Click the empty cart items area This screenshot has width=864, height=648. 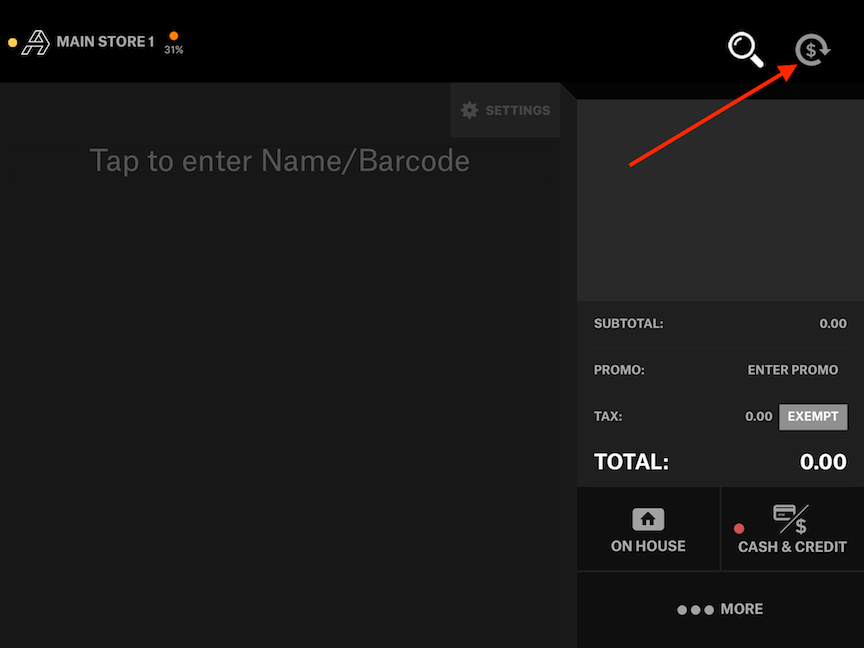(720, 201)
